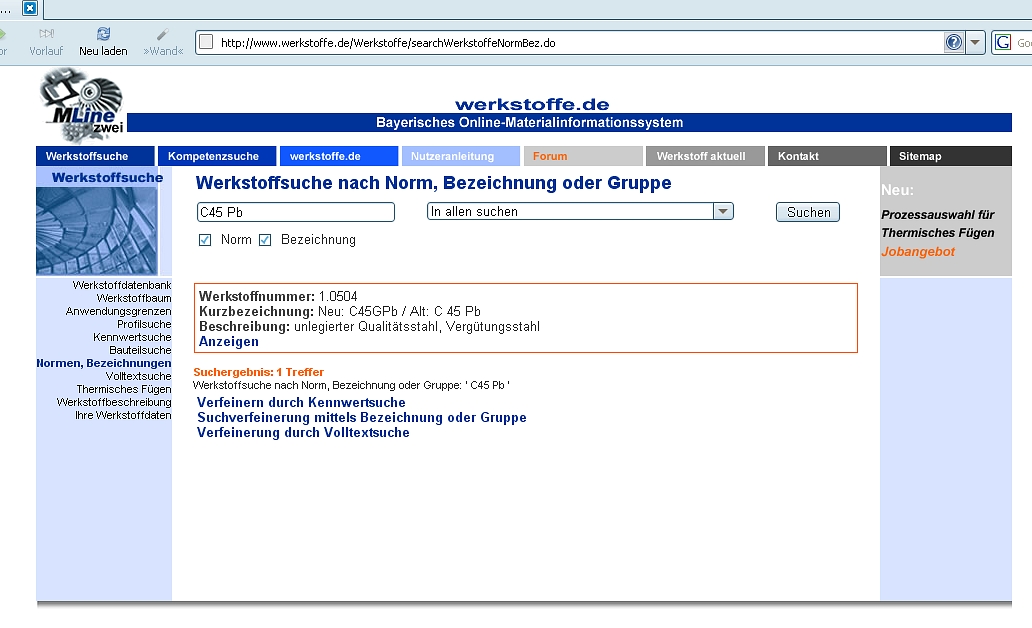Open Werkstoffbaum in the sidebar
1032x628 pixels.
point(134,298)
